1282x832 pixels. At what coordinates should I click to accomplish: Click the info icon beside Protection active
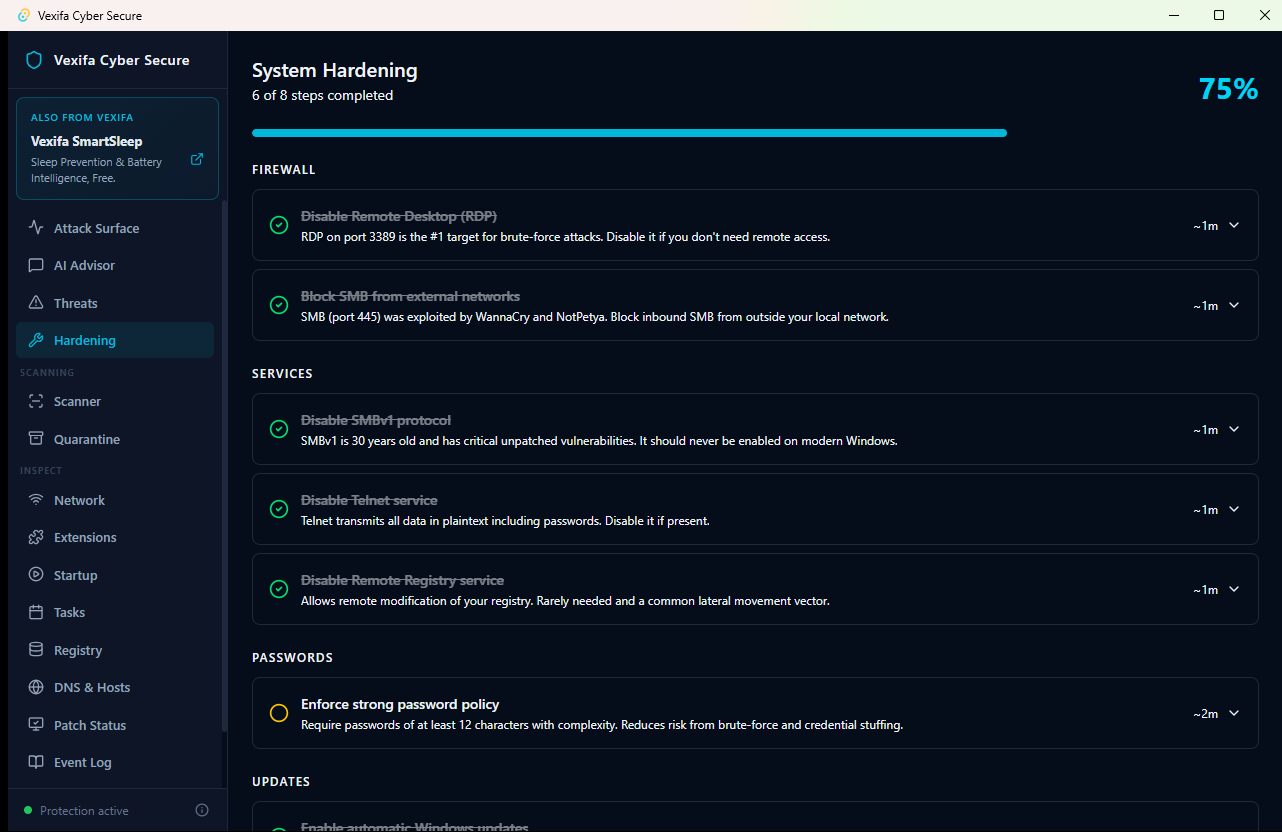202,810
